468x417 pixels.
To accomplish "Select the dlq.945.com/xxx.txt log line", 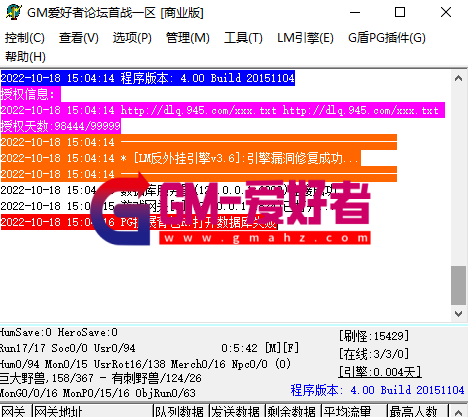I will click(x=223, y=110).
